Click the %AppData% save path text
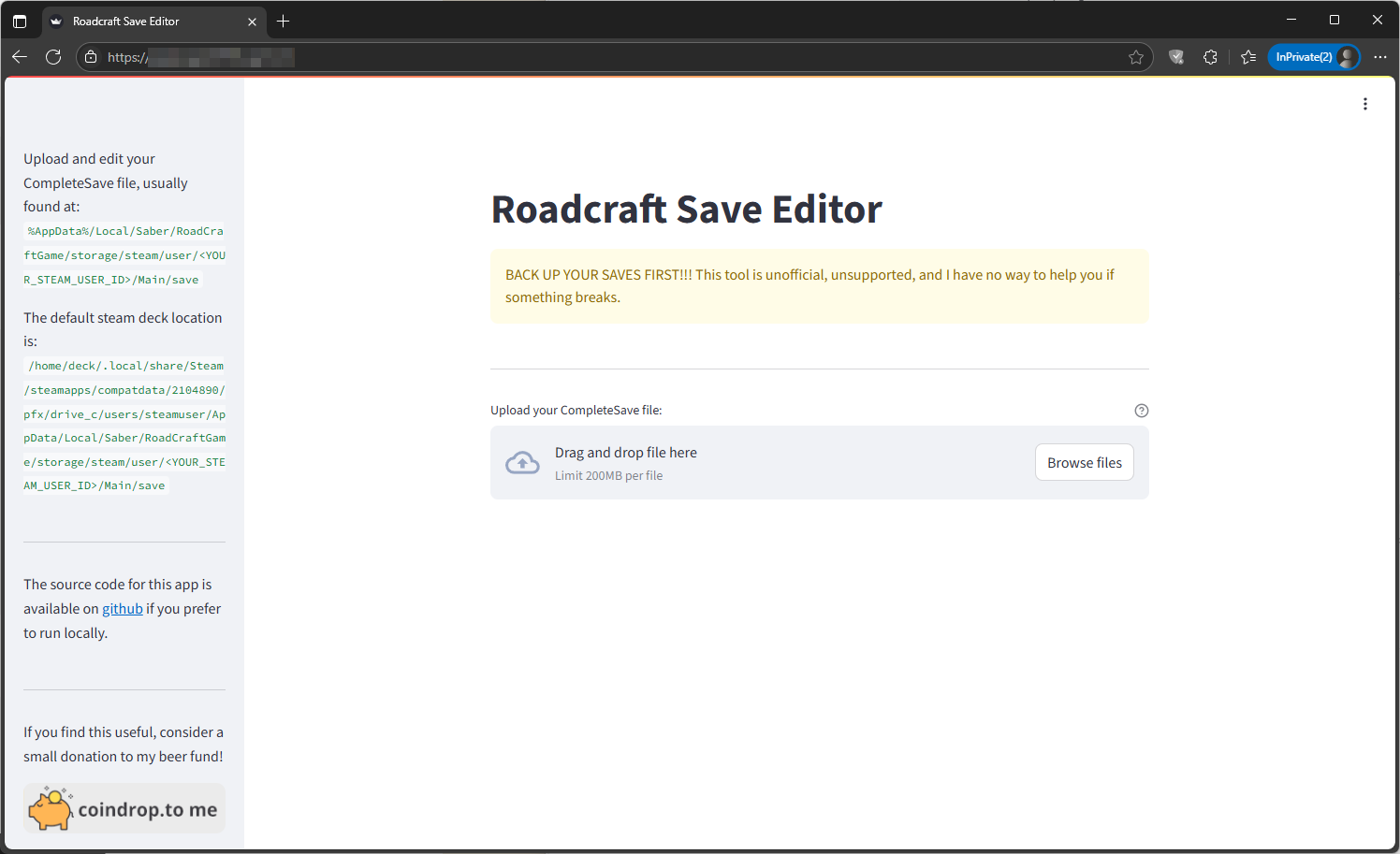This screenshot has width=1400, height=854. pos(124,255)
